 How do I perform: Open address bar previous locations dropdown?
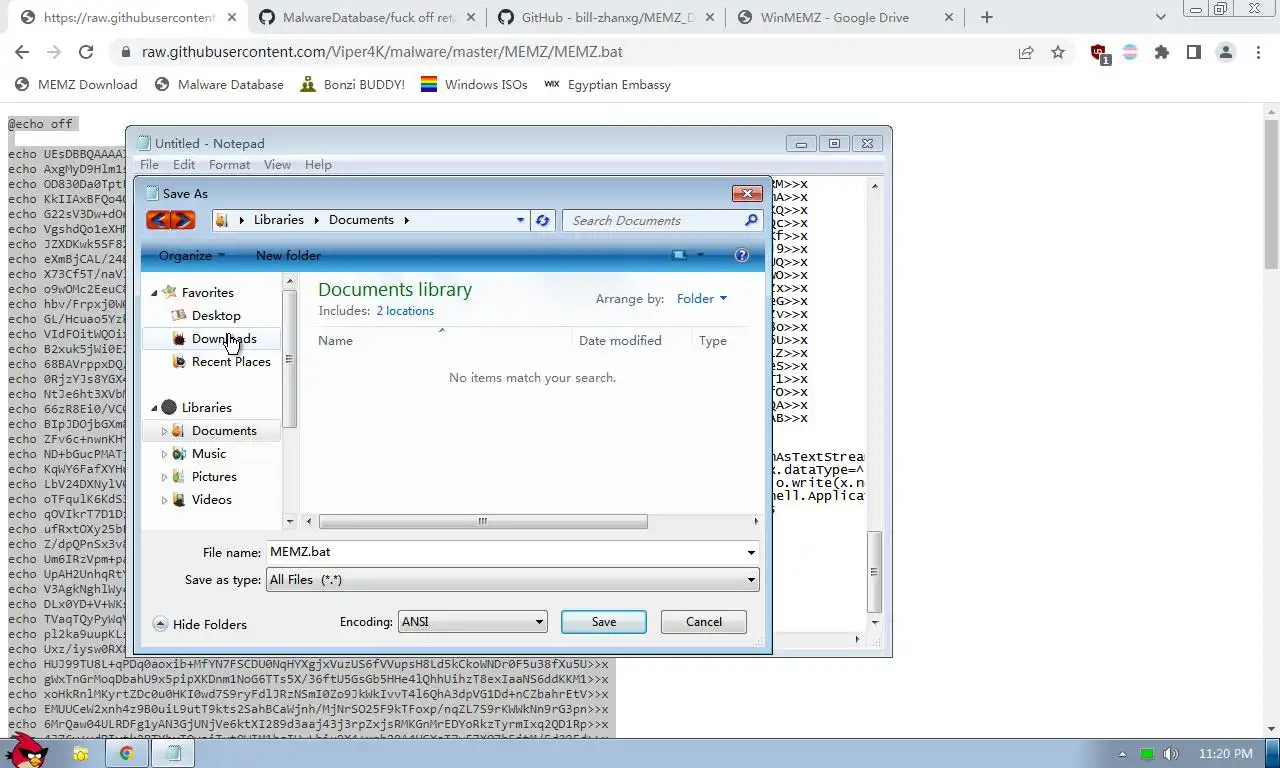tap(520, 220)
